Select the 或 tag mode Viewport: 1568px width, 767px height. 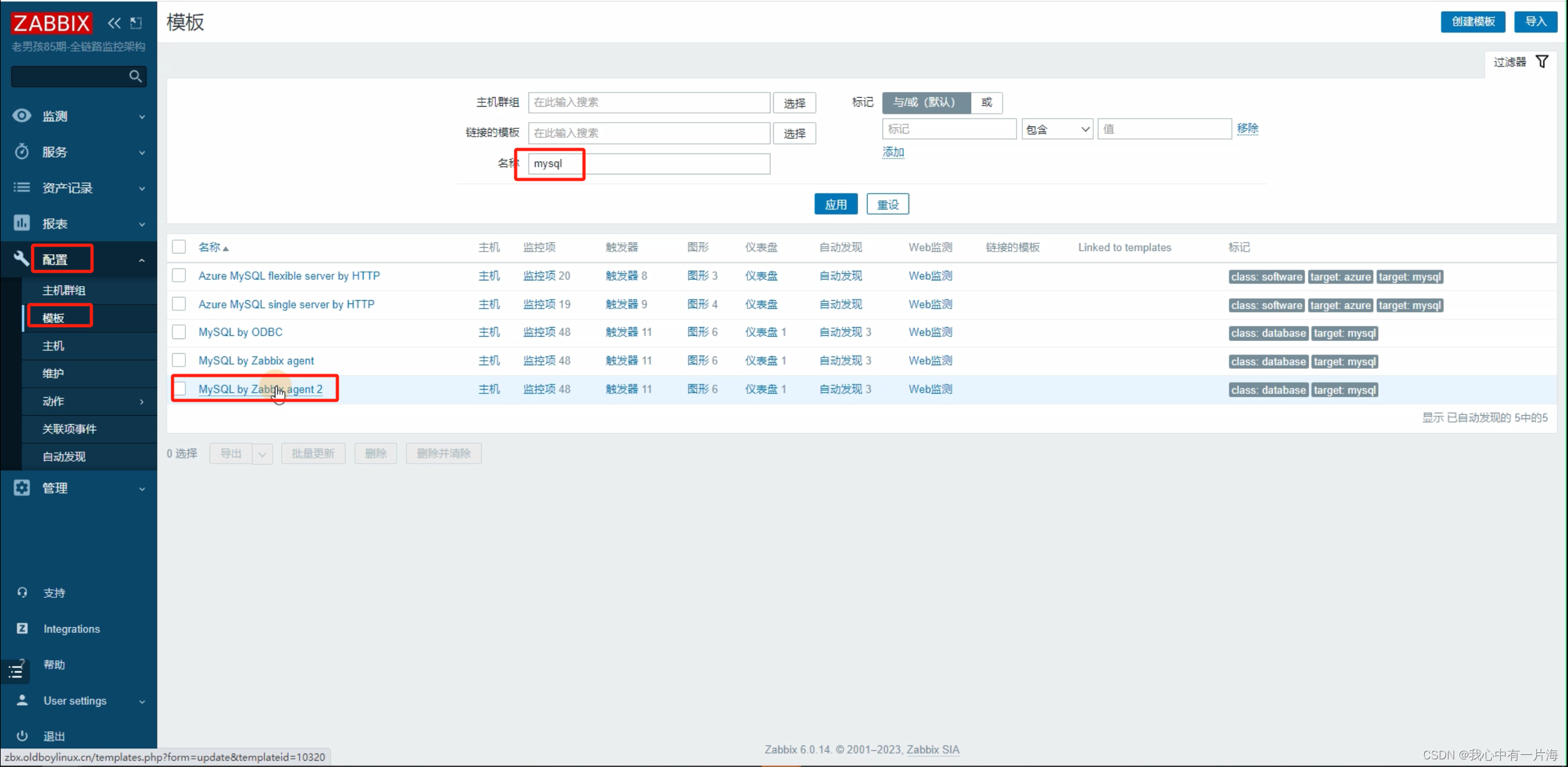(x=987, y=103)
